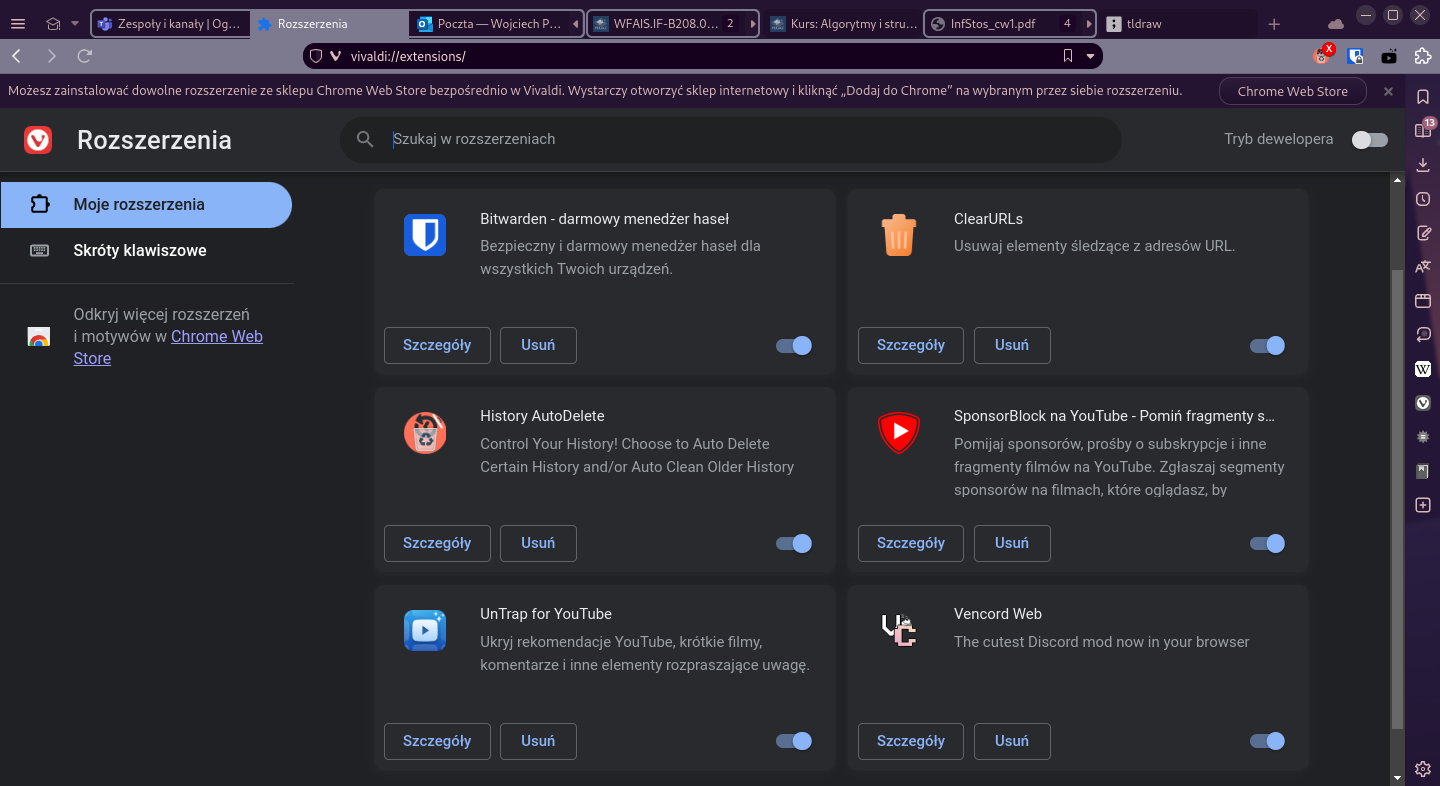Disable the Vencord Web toggle

(1268, 742)
